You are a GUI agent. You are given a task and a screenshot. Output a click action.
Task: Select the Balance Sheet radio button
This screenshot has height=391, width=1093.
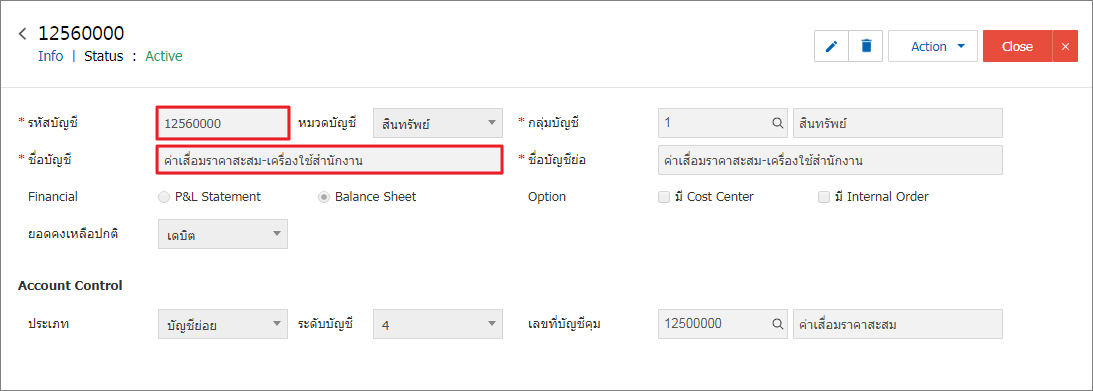(x=323, y=197)
